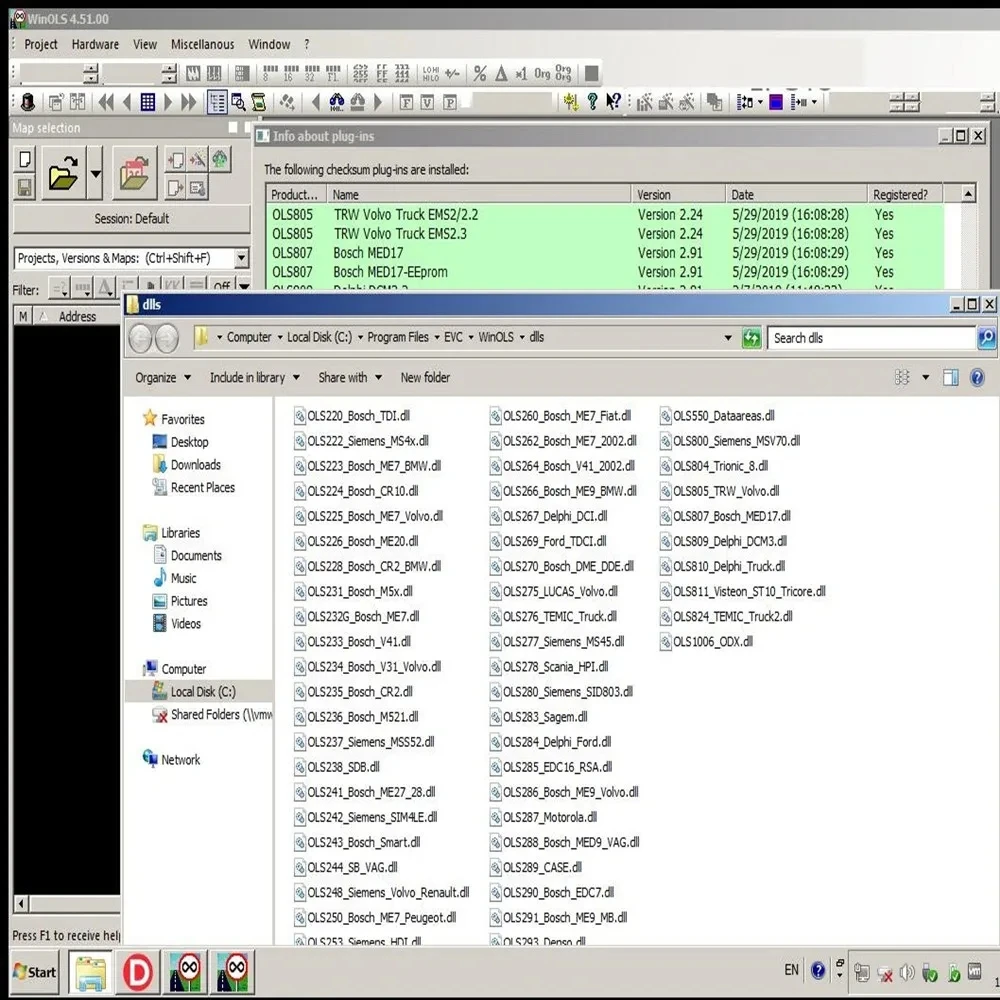Click the Session: Default button
The height and width of the screenshot is (1000, 1000).
tap(131, 219)
